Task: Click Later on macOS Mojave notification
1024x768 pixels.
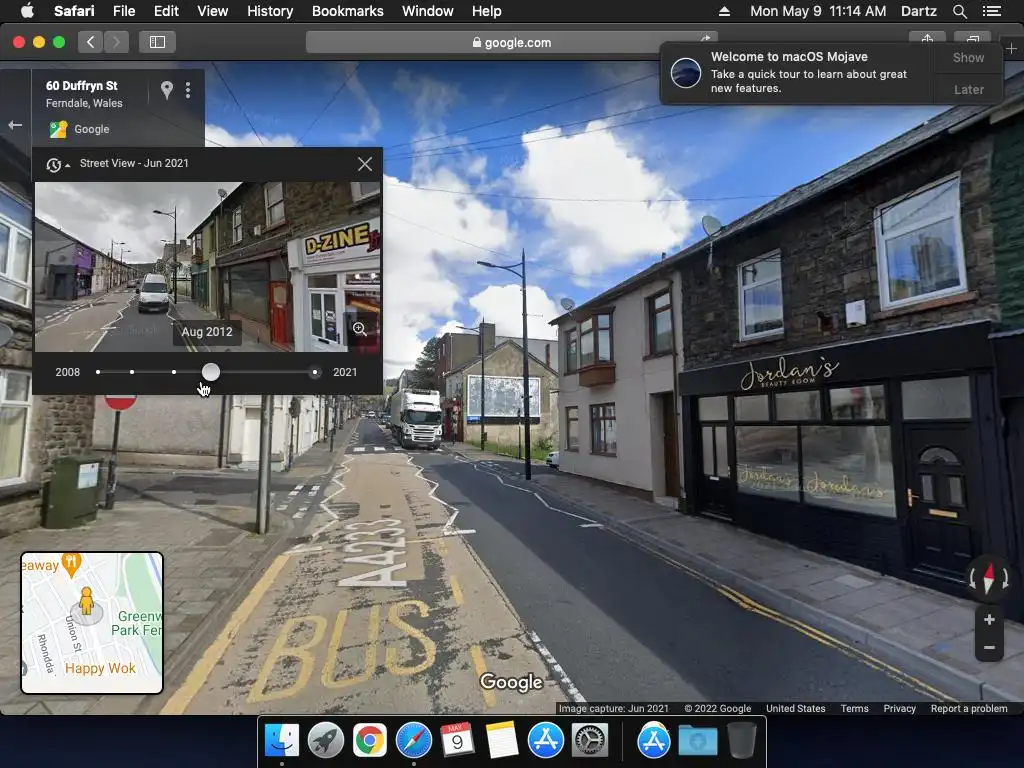Action: 968,89
